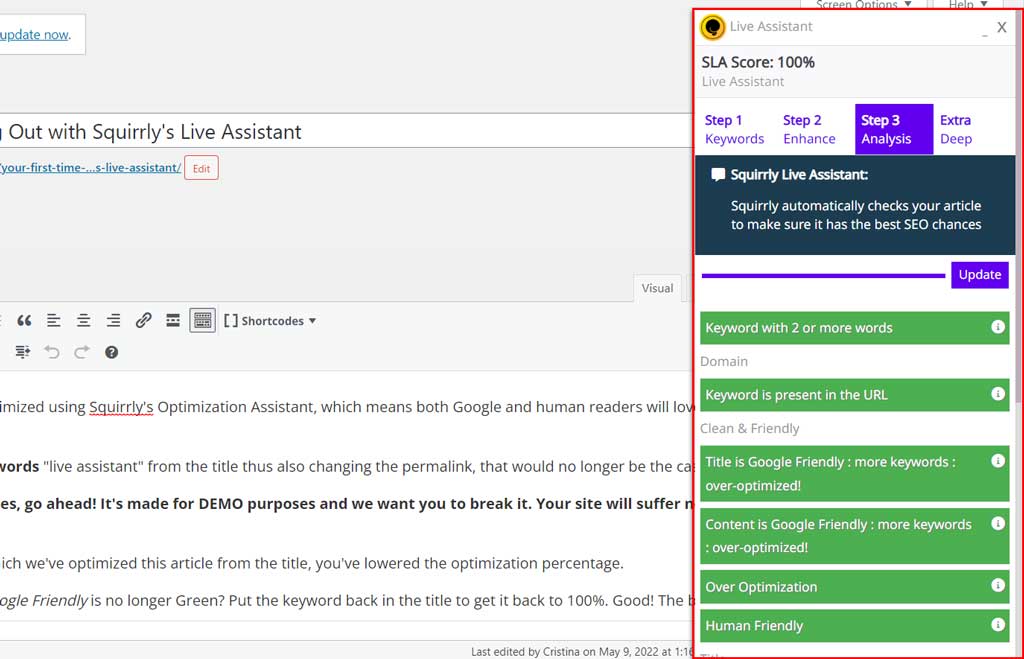Open the Shortcodes dropdown
The width and height of the screenshot is (1024, 659).
click(269, 321)
